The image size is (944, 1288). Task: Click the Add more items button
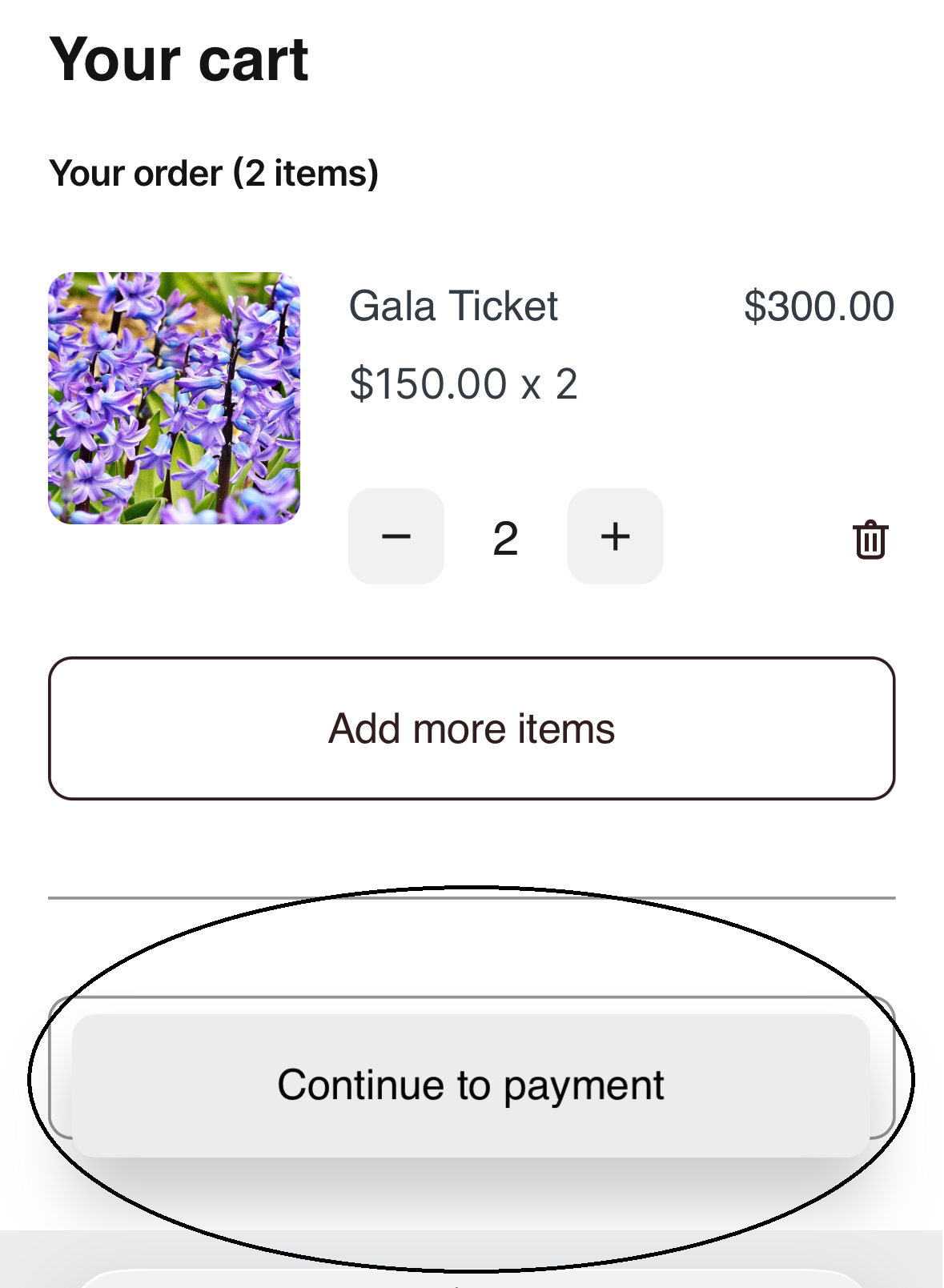pyautogui.click(x=472, y=728)
